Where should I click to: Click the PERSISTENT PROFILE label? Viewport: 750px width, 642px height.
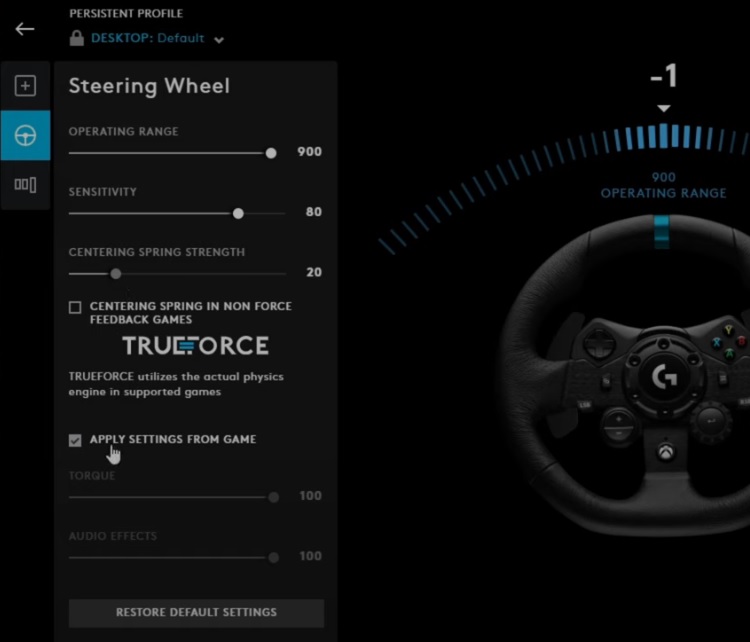[x=126, y=13]
